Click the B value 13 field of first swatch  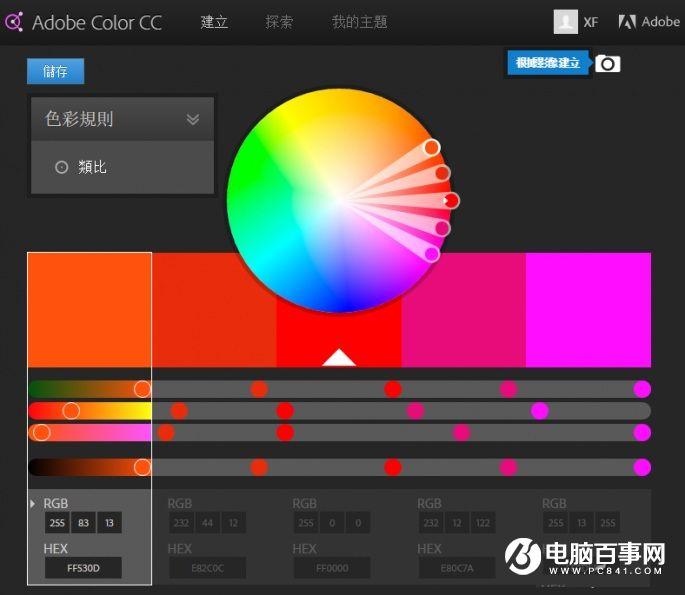(x=109, y=522)
